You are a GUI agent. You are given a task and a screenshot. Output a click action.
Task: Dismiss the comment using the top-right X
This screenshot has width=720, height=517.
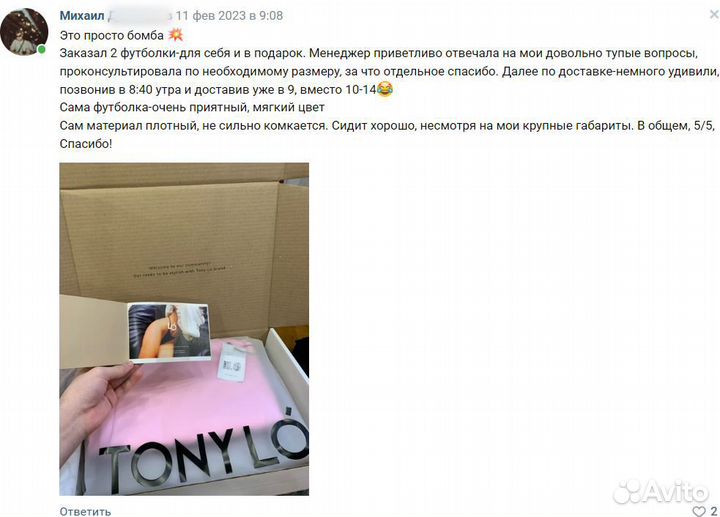click(714, 15)
